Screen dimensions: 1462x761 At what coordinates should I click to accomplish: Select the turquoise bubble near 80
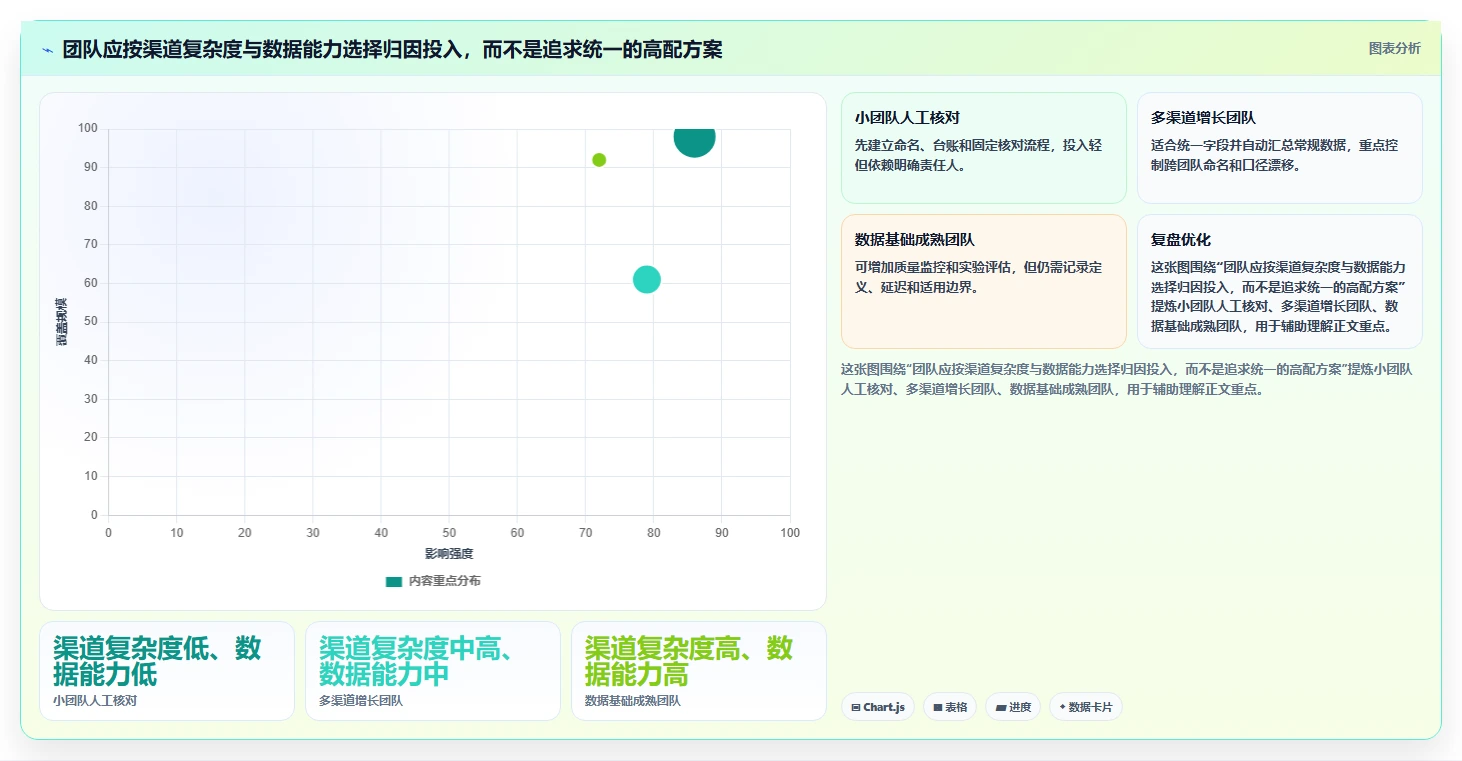tap(647, 279)
